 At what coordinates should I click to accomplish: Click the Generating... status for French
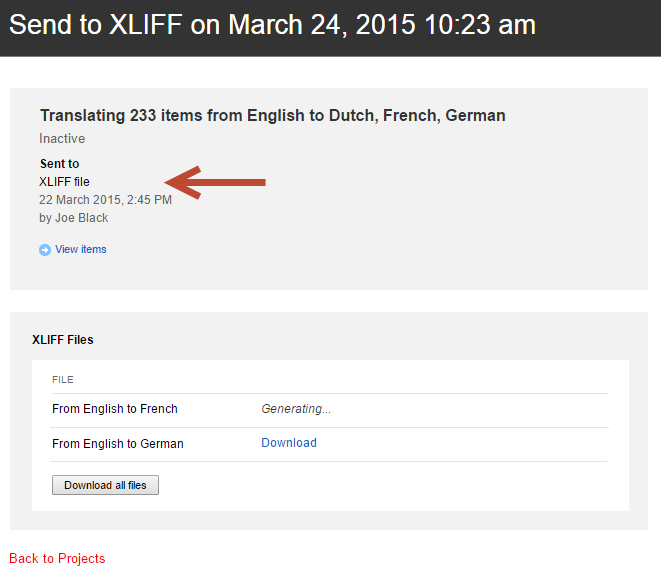[296, 409]
